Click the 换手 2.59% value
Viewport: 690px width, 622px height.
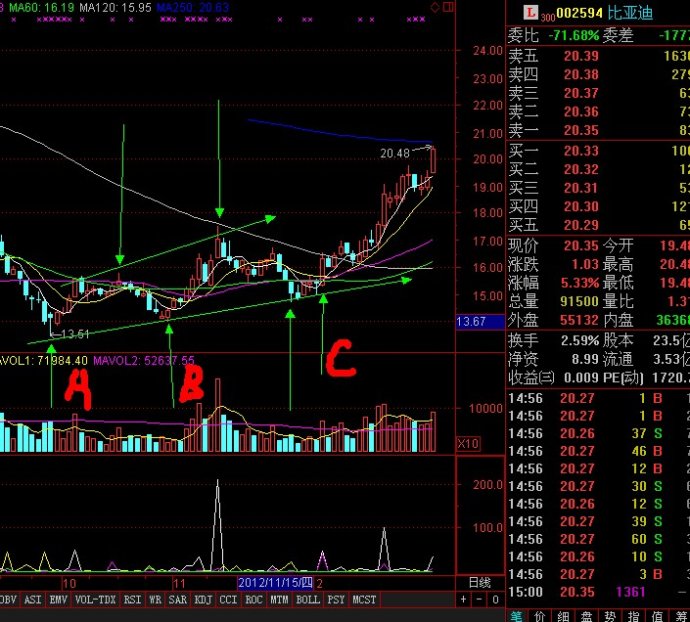pos(580,340)
